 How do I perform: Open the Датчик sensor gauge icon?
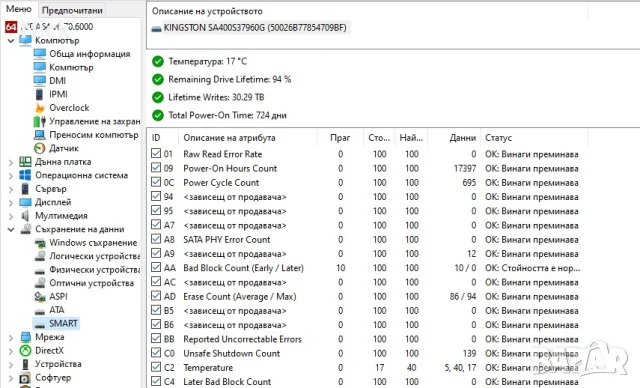(x=40, y=148)
